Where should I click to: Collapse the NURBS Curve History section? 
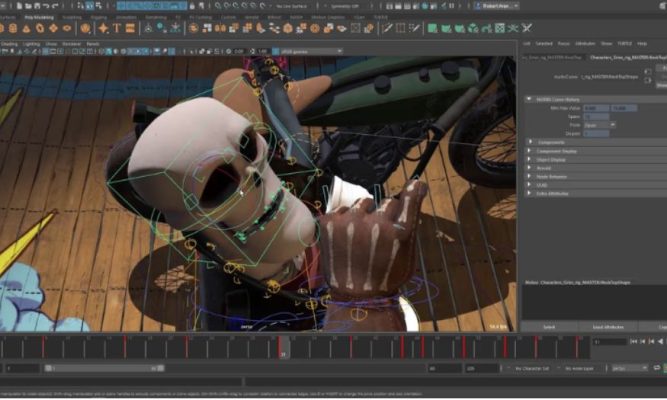(530, 99)
